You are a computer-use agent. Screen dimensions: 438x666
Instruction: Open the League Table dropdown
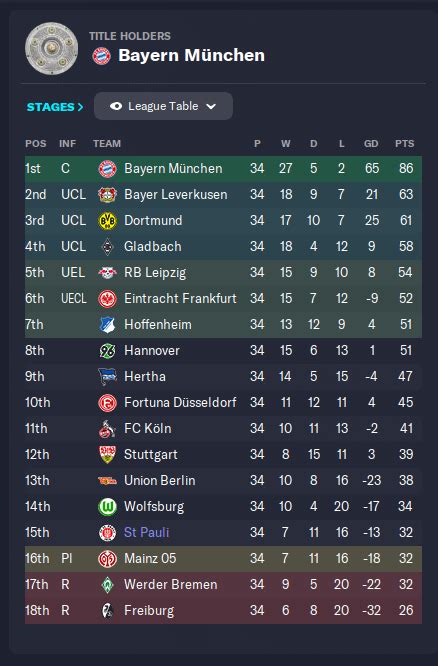pyautogui.click(x=163, y=106)
